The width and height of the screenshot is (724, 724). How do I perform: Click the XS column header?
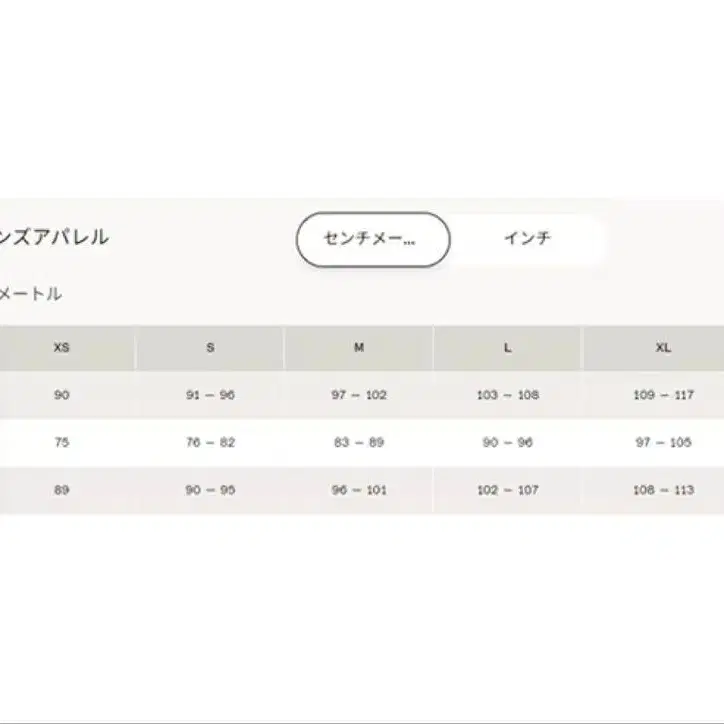(62, 348)
